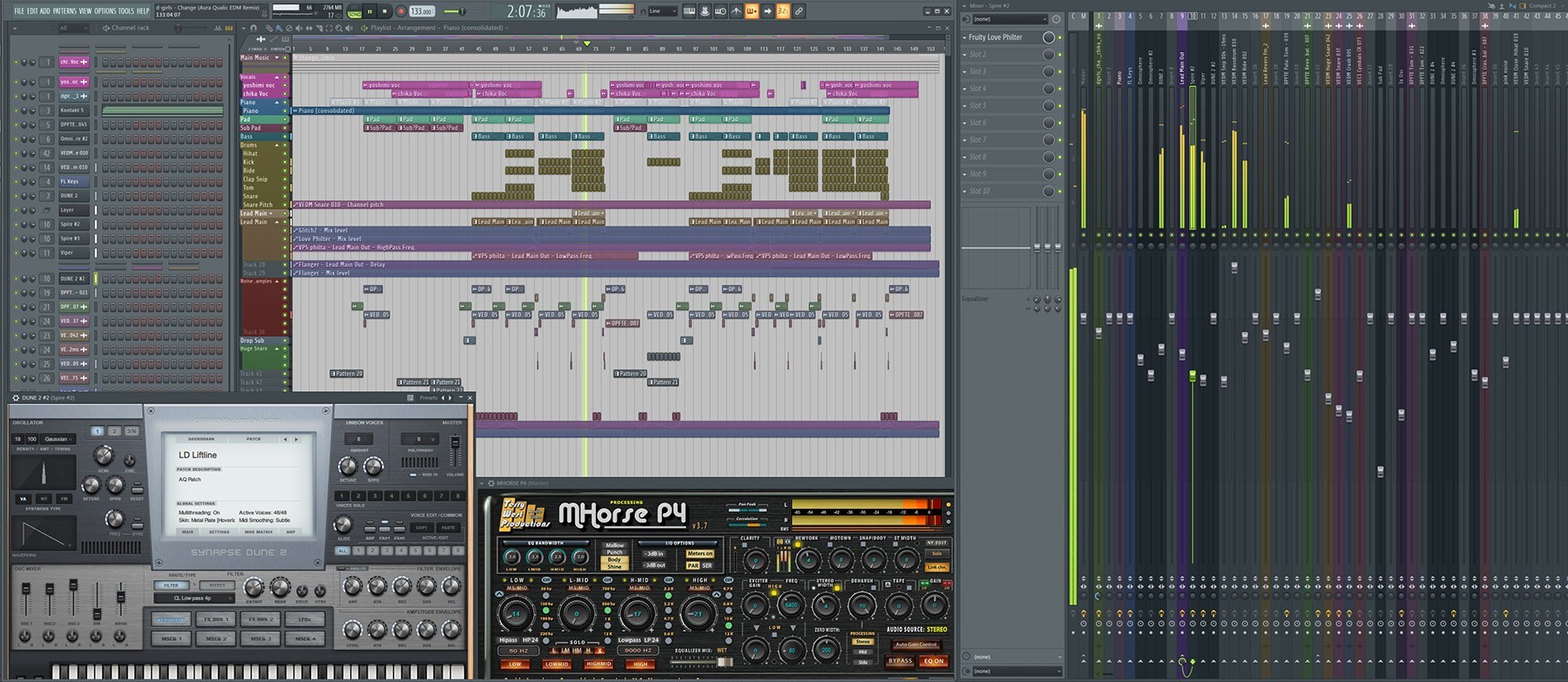1568x682 pixels.
Task: Toggle the BYPASS button in MHorse P4
Action: 900,661
